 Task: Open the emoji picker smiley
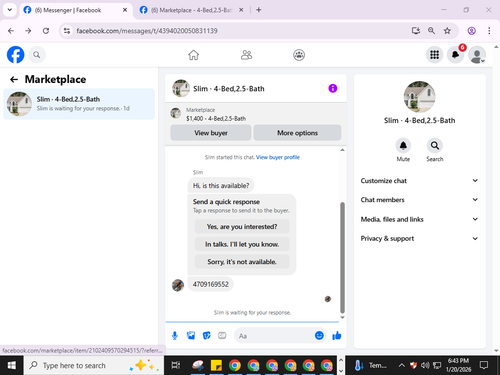(x=319, y=335)
